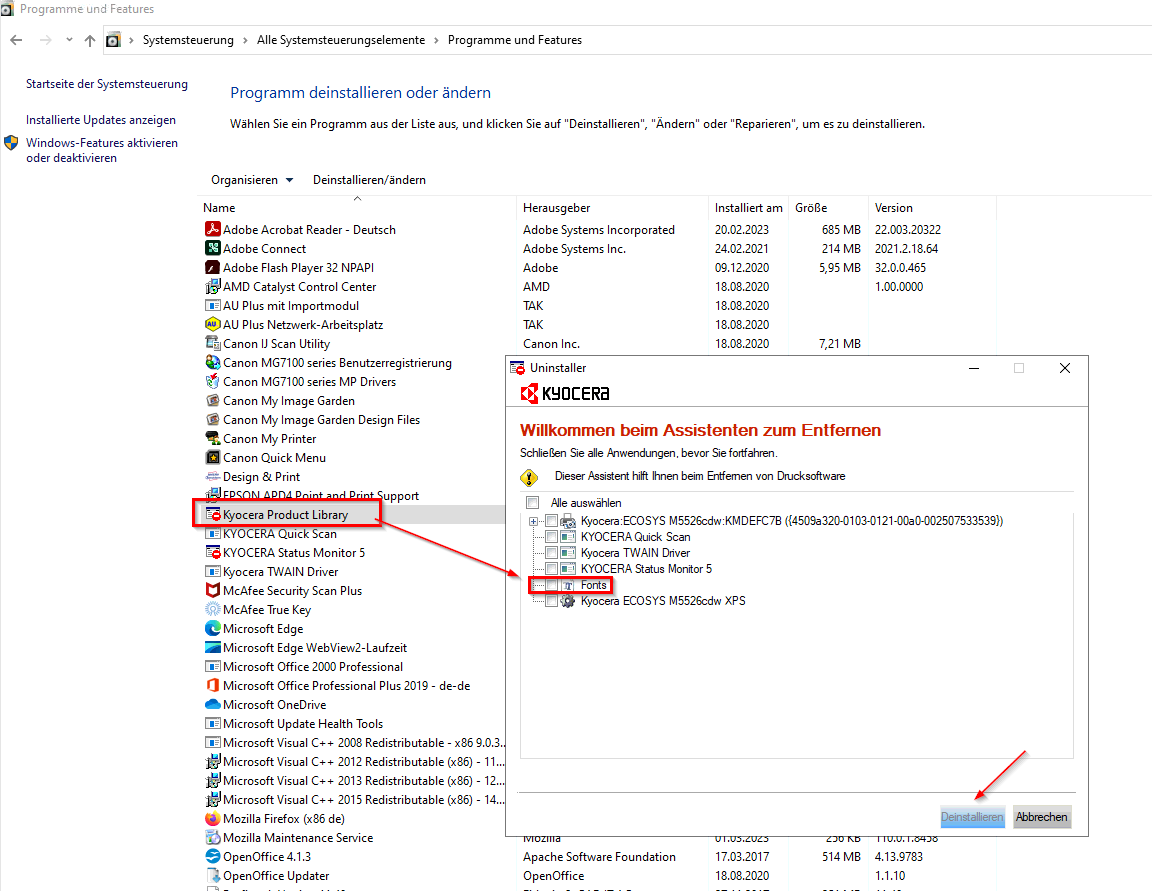
Task: Check the Fonts checkbox
Action: 551,585
